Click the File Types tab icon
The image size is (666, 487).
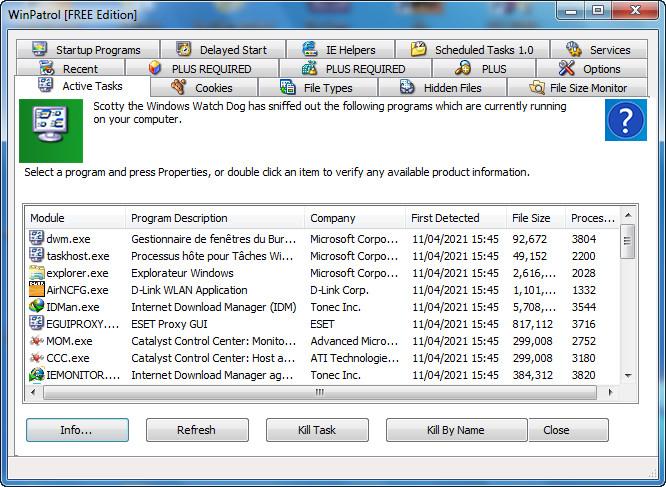click(x=288, y=87)
